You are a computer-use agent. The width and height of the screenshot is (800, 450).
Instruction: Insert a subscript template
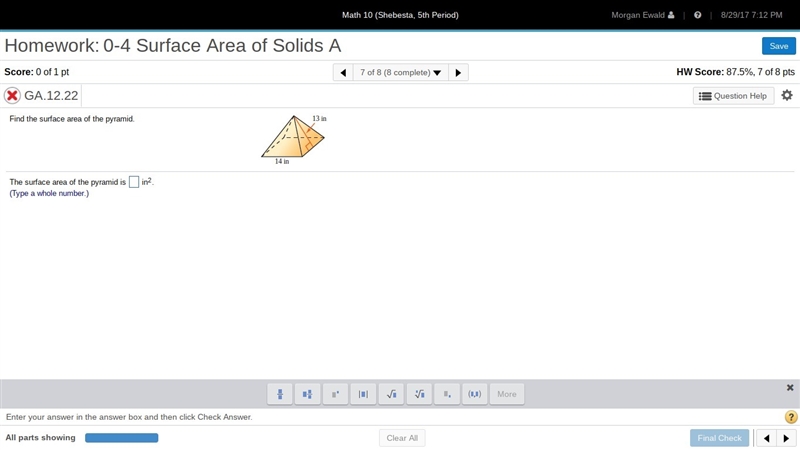point(447,394)
